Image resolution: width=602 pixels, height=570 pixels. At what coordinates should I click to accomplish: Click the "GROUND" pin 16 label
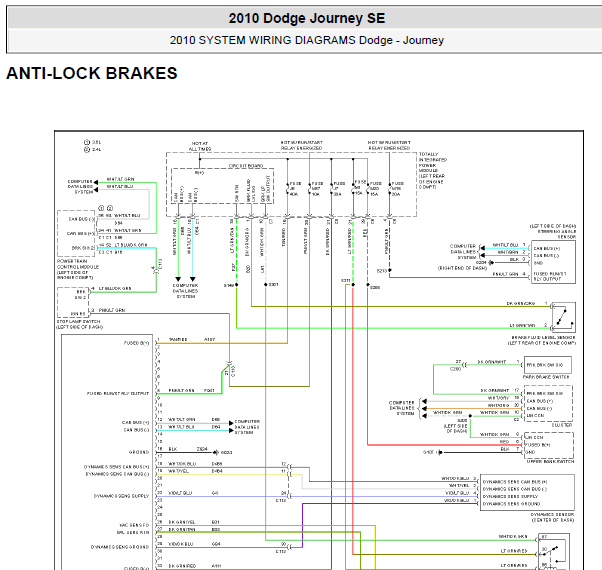139,453
